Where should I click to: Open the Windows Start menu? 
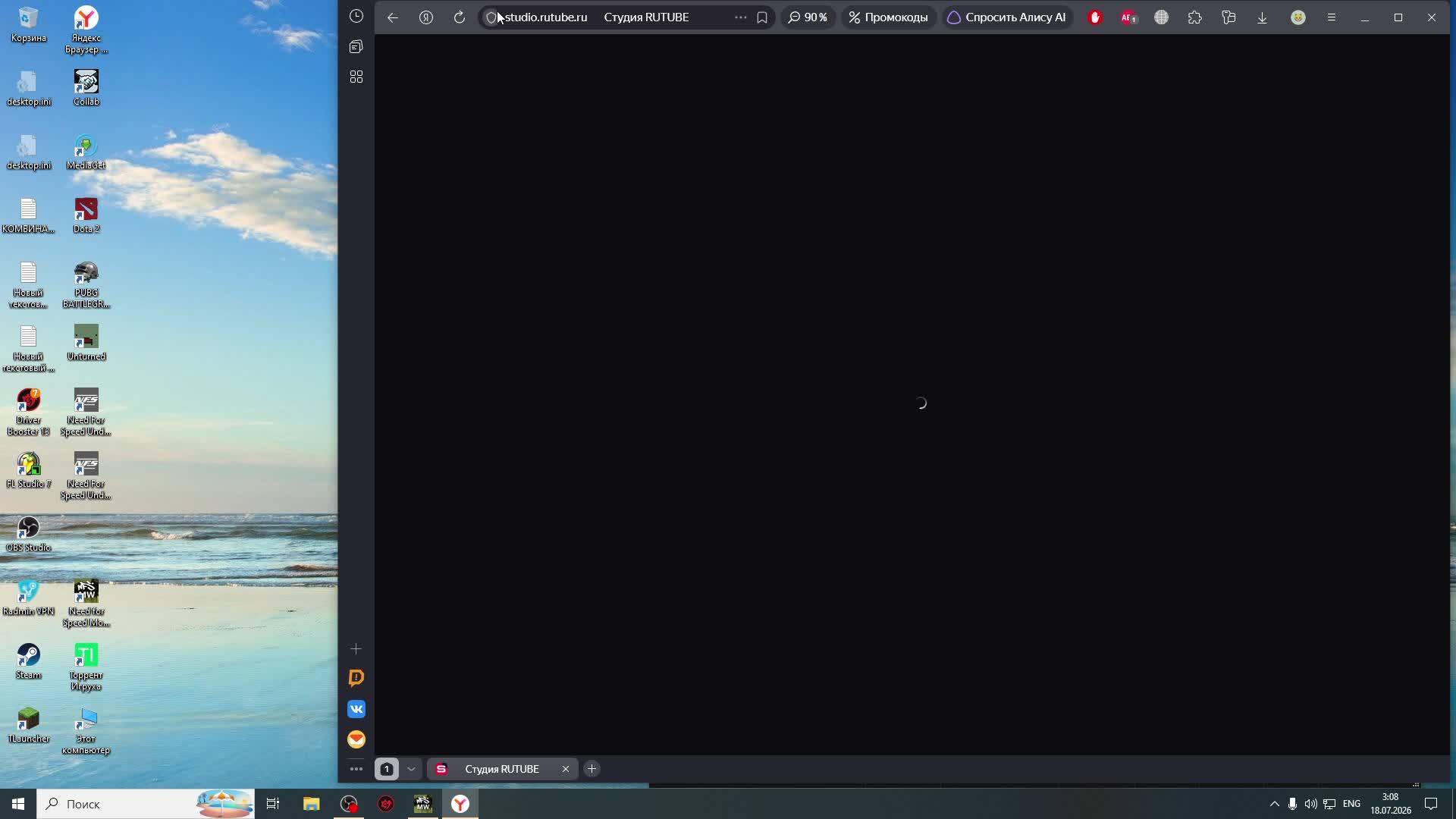pyautogui.click(x=18, y=804)
